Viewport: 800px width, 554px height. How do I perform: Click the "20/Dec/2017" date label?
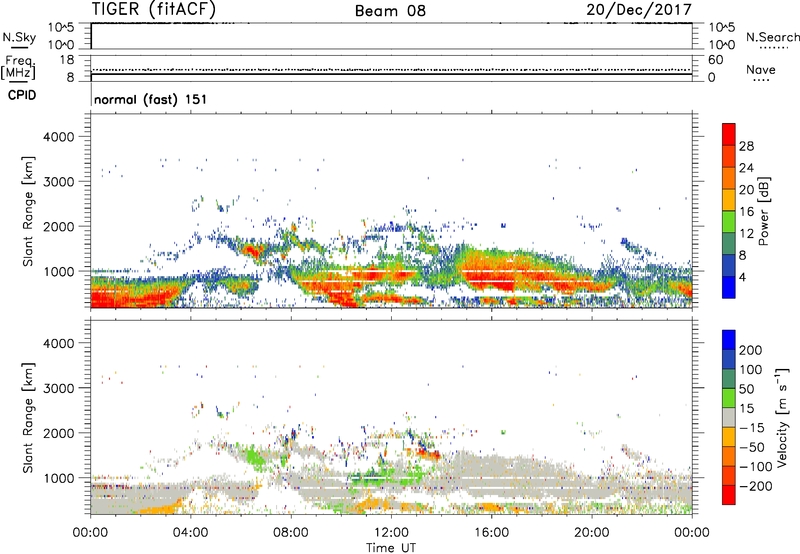point(639,9)
